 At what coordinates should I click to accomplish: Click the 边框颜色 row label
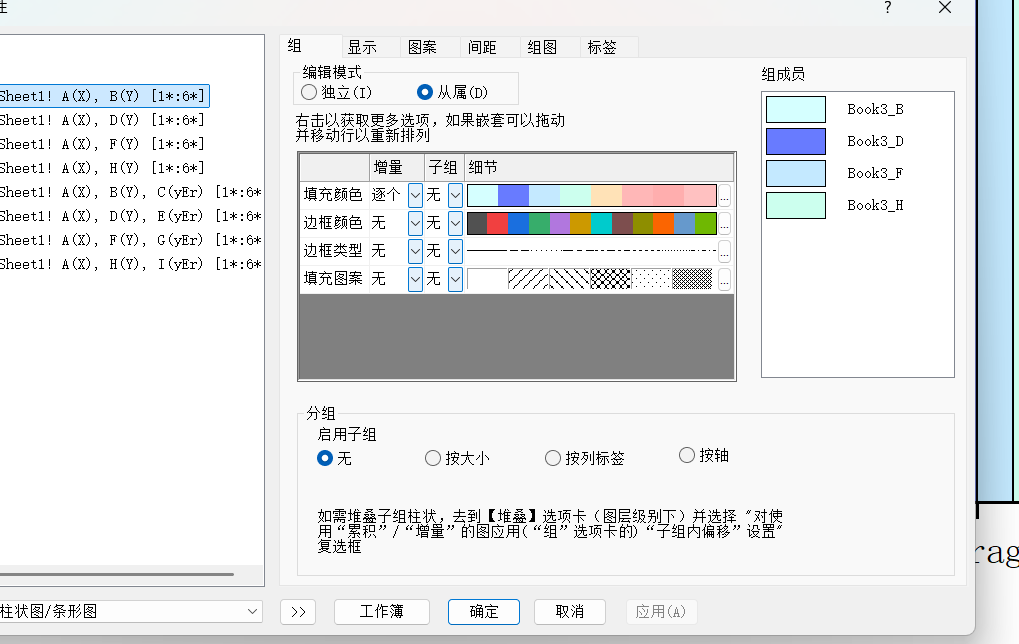click(333, 223)
